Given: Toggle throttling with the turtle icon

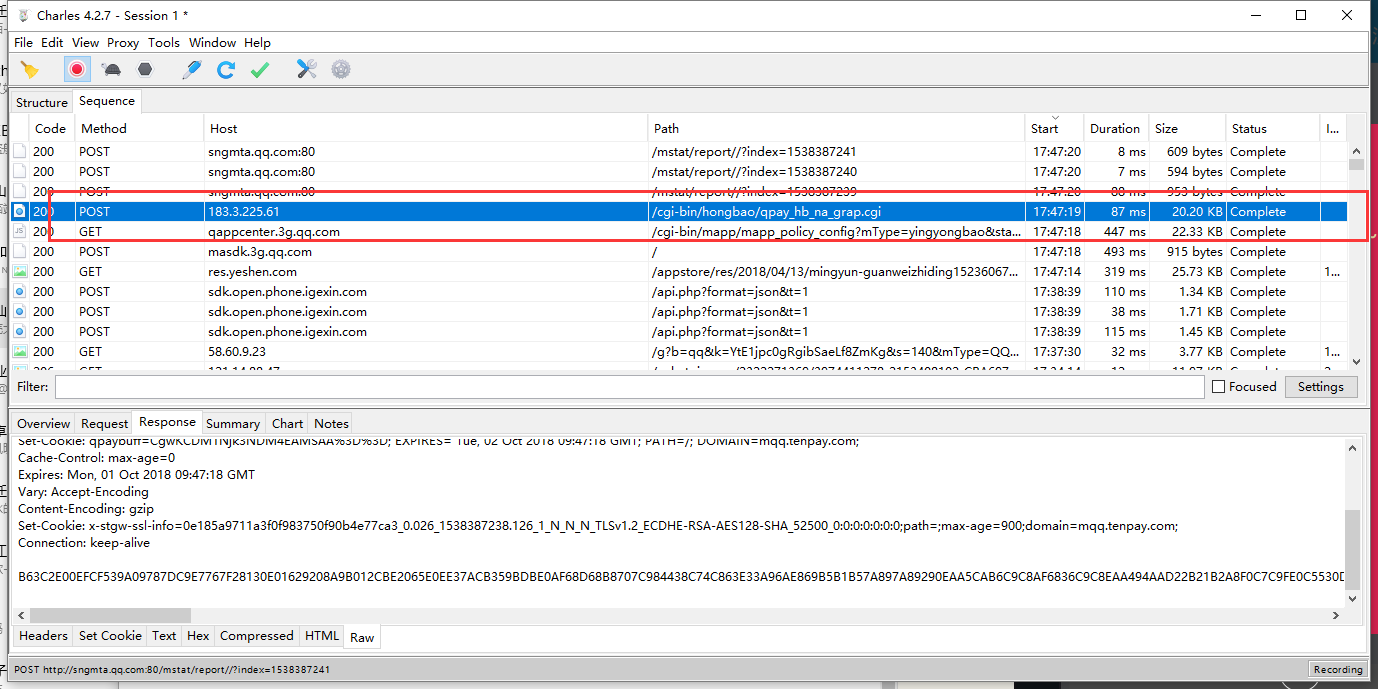Looking at the screenshot, I should point(112,69).
